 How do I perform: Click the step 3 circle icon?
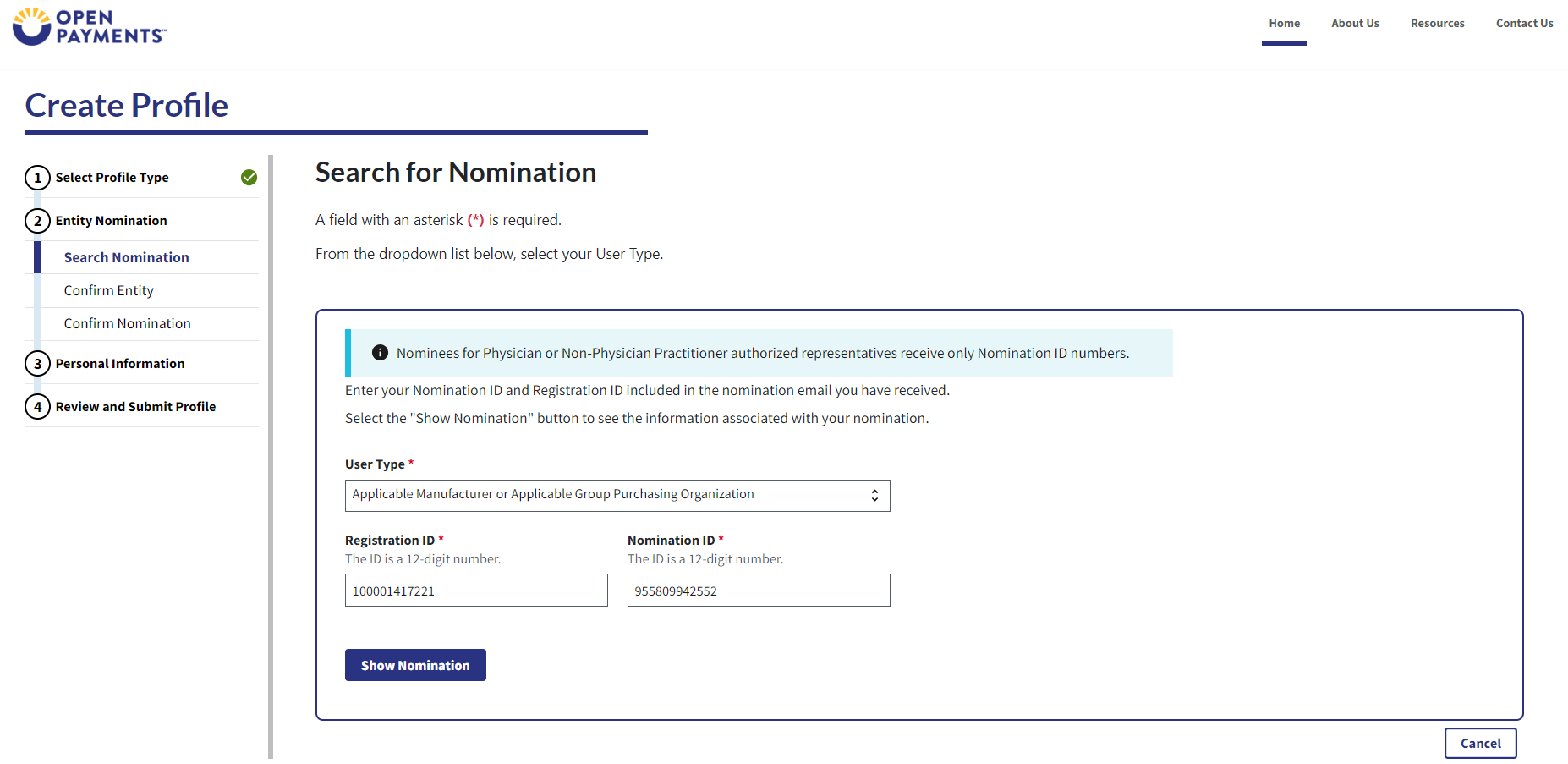tap(37, 364)
